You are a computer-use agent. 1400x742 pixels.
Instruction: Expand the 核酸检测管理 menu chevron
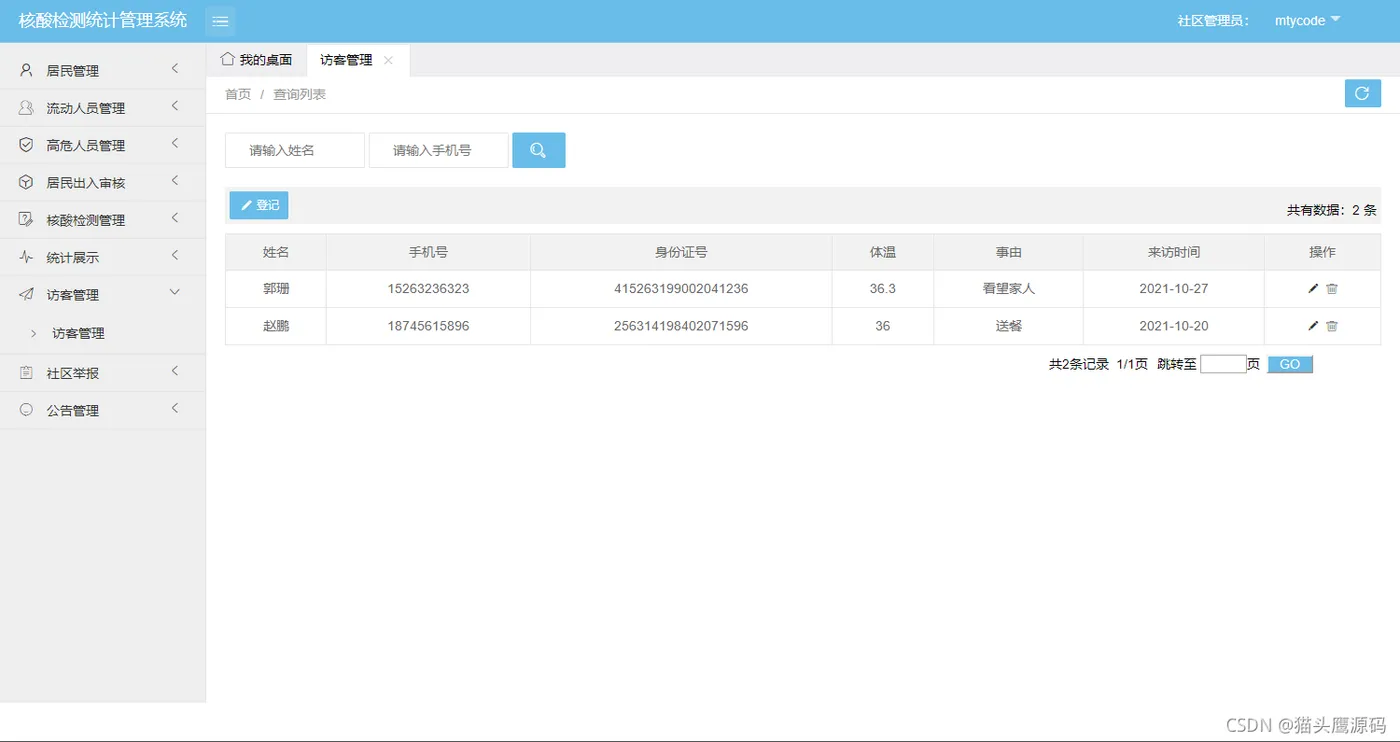coord(175,218)
